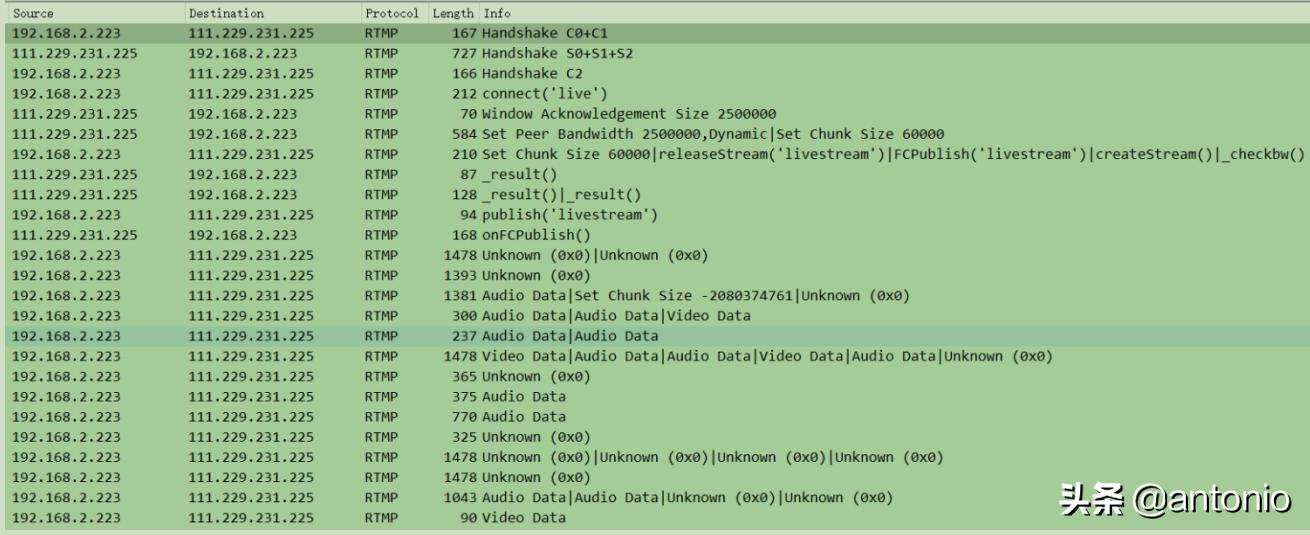1310x535 pixels.
Task: Pick the Handshake C2 packet row
Action: (x=533, y=73)
